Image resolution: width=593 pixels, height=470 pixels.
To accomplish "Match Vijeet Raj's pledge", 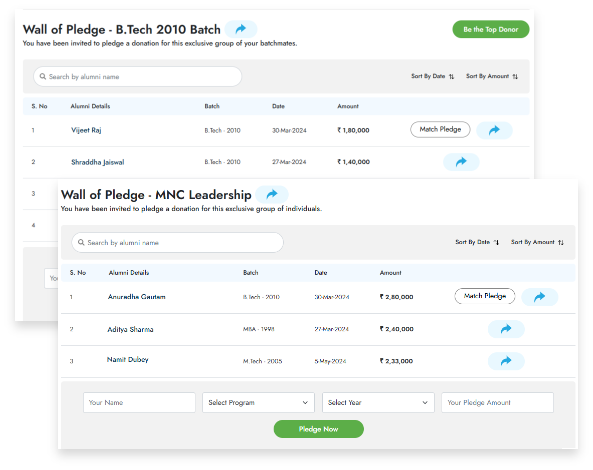I will pos(440,129).
